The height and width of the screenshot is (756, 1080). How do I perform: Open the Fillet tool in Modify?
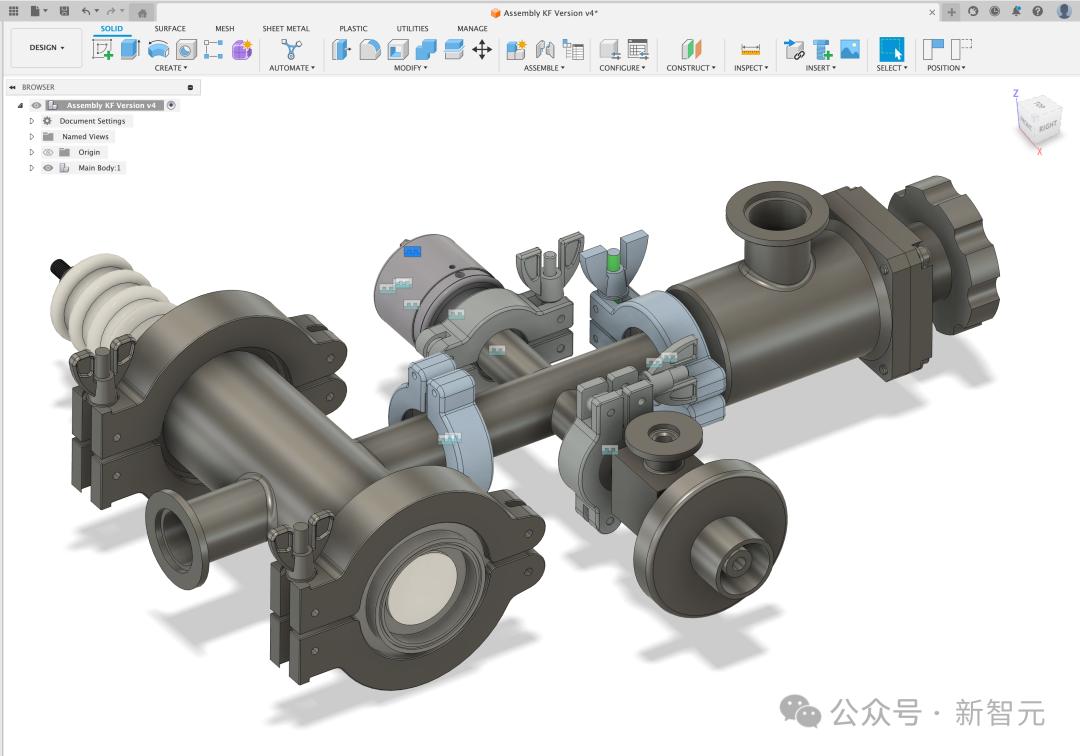[370, 49]
